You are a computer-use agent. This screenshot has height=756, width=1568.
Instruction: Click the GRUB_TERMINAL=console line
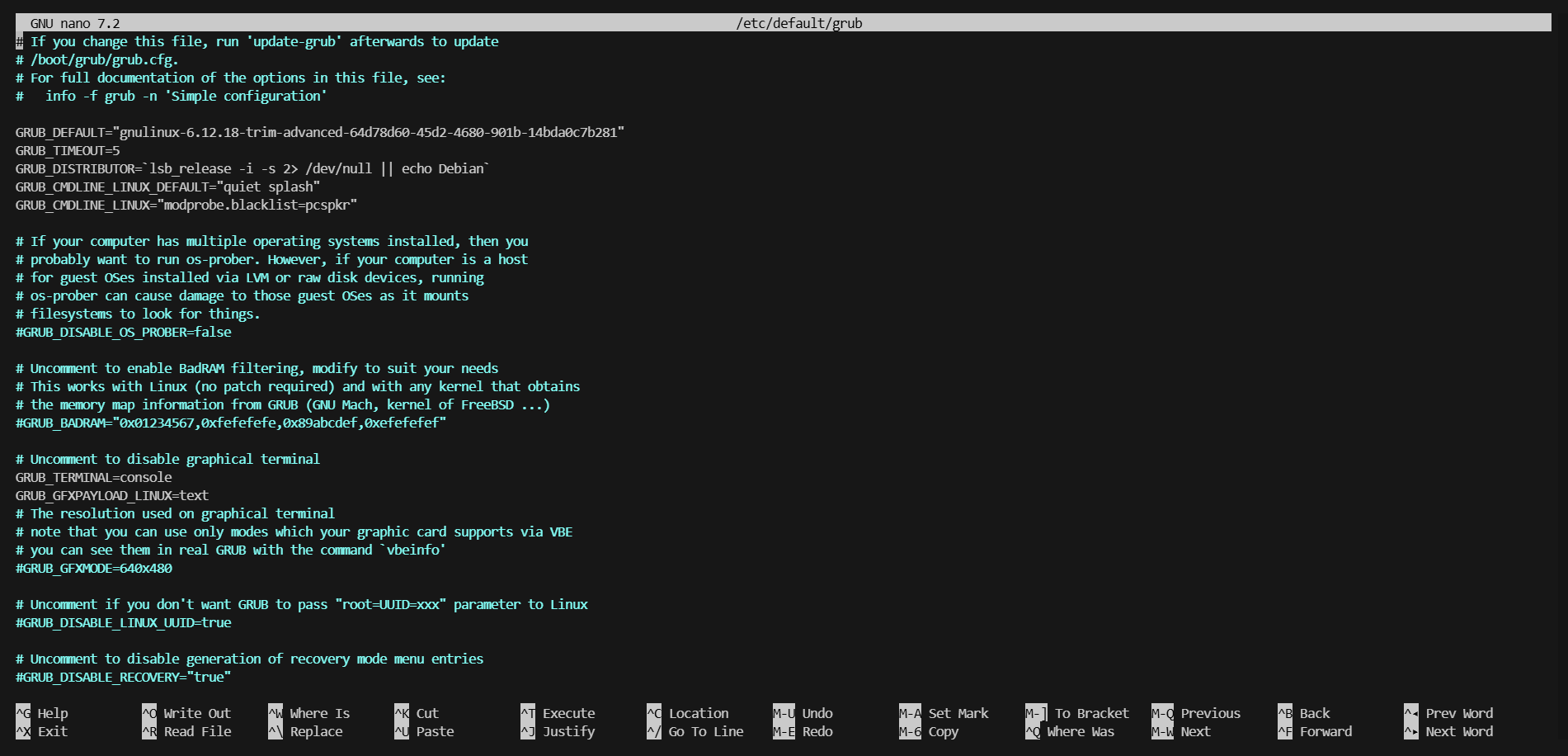tap(94, 477)
